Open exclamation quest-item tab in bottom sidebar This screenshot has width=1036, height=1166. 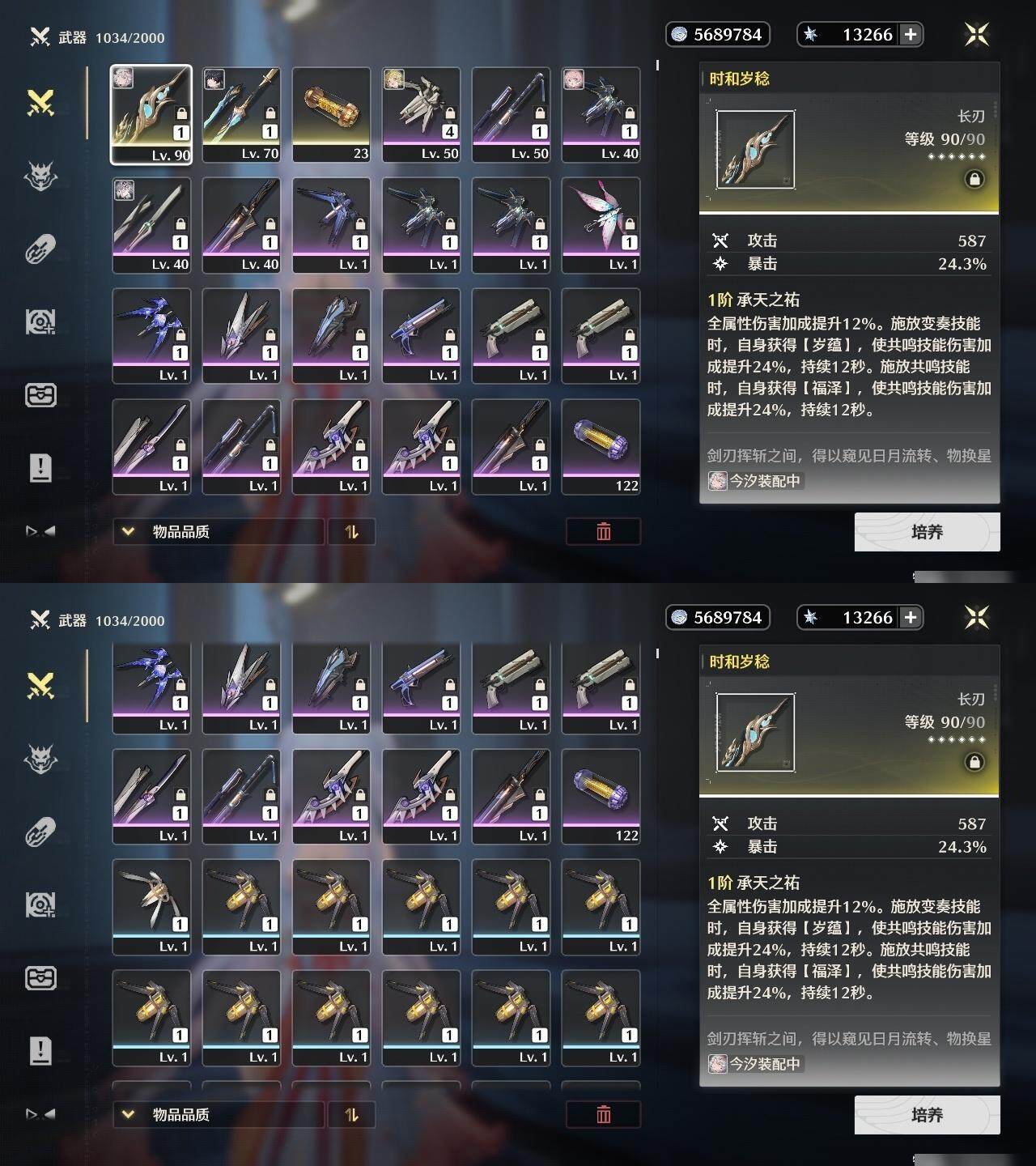pyautogui.click(x=40, y=1050)
